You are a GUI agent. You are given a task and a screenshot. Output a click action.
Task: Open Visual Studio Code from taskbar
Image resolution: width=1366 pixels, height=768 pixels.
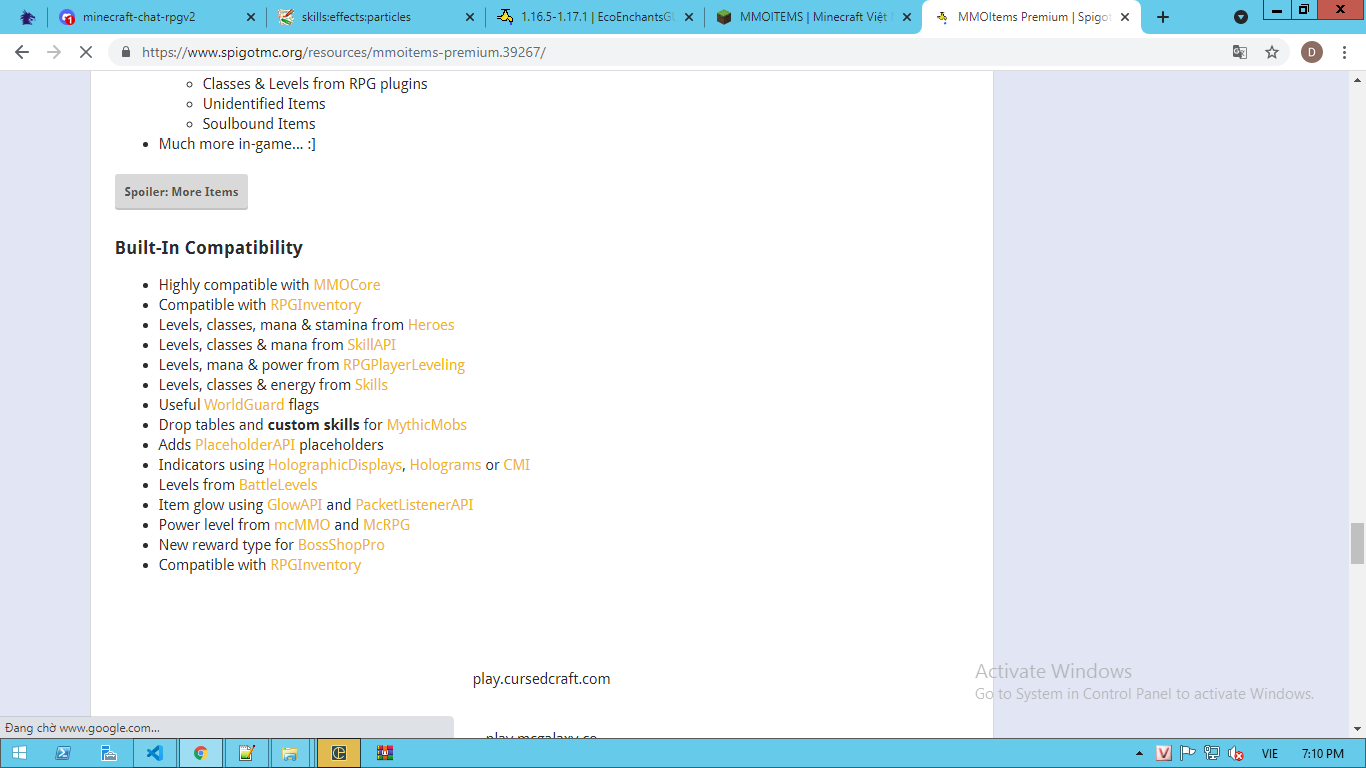point(155,753)
